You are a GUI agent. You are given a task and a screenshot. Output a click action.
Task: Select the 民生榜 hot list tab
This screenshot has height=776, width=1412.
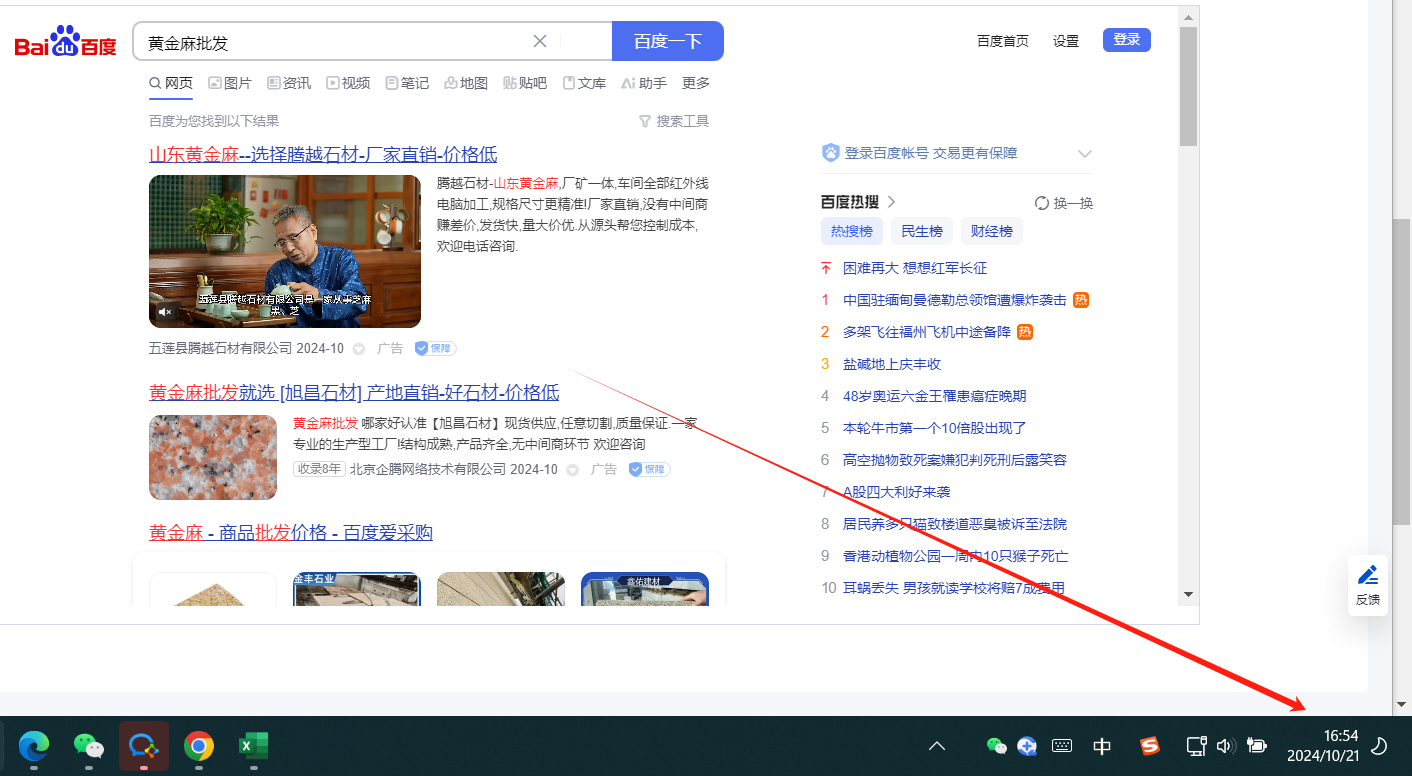(921, 231)
